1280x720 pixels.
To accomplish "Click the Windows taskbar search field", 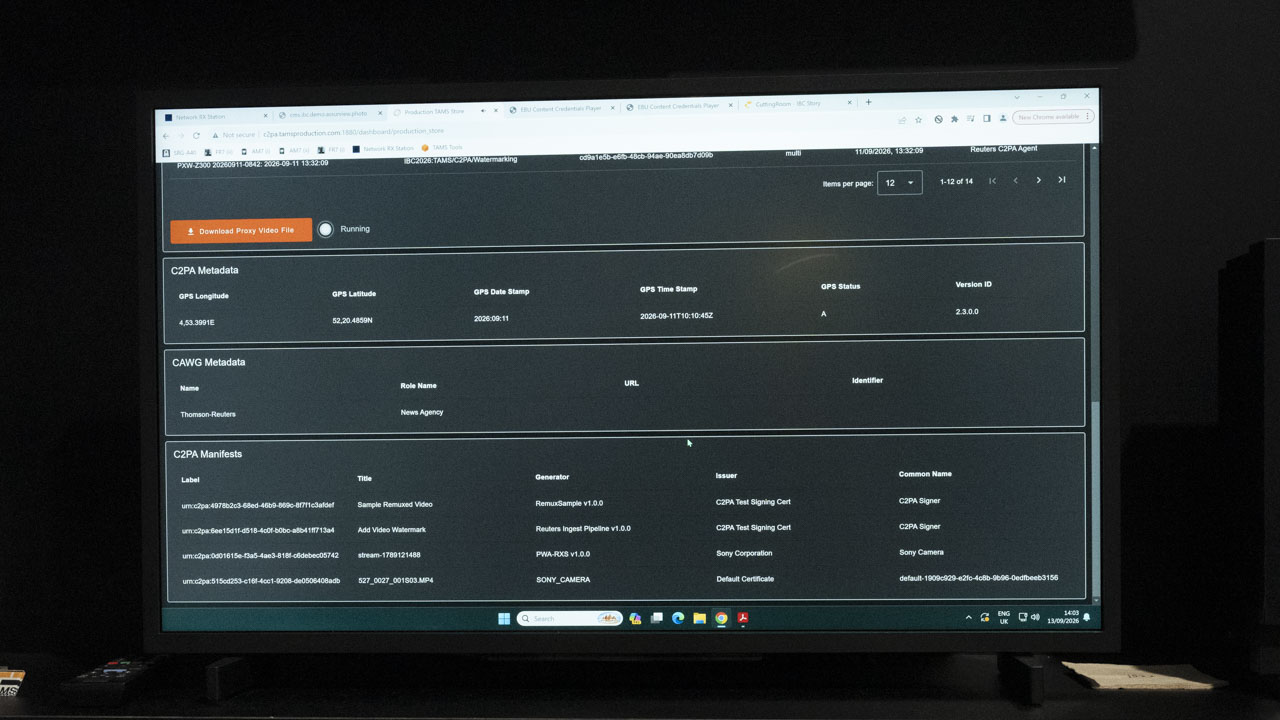I will pyautogui.click(x=570, y=618).
